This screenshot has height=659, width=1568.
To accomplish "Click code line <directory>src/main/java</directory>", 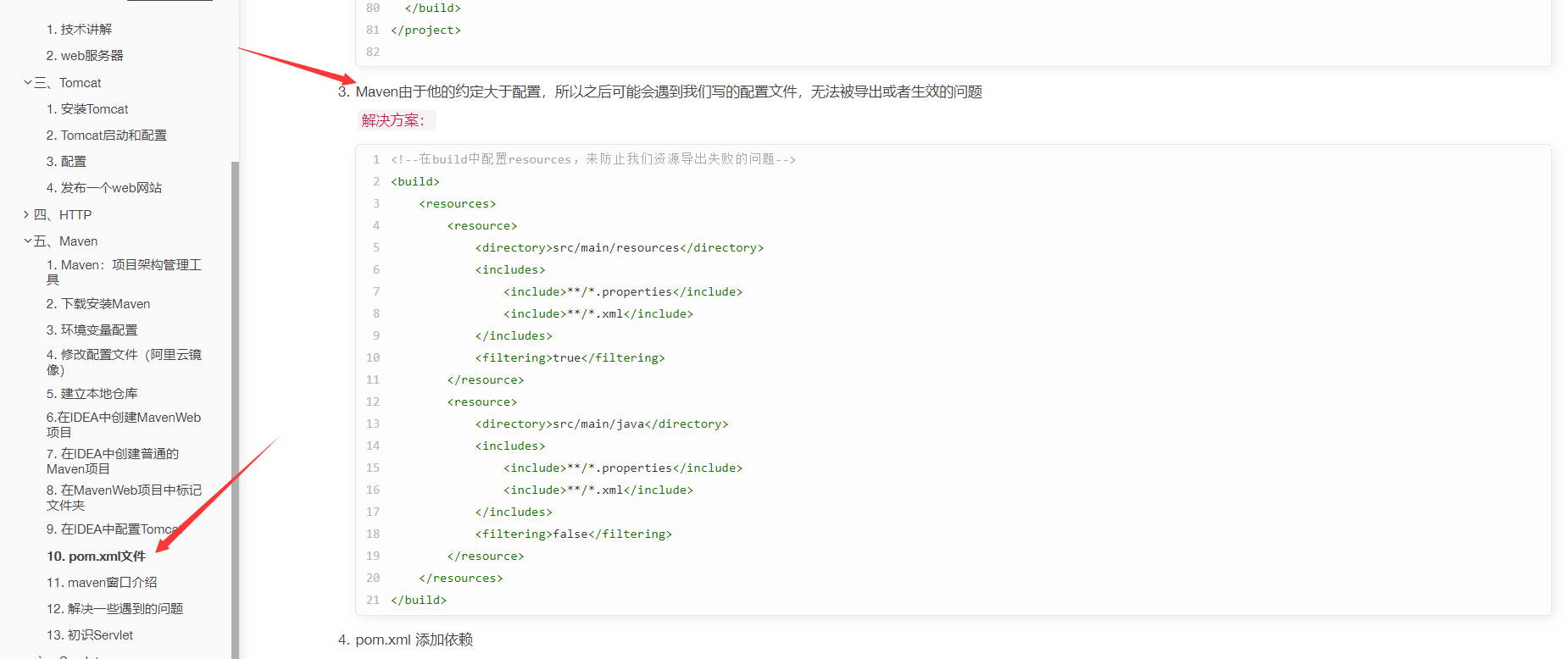I will 602,424.
